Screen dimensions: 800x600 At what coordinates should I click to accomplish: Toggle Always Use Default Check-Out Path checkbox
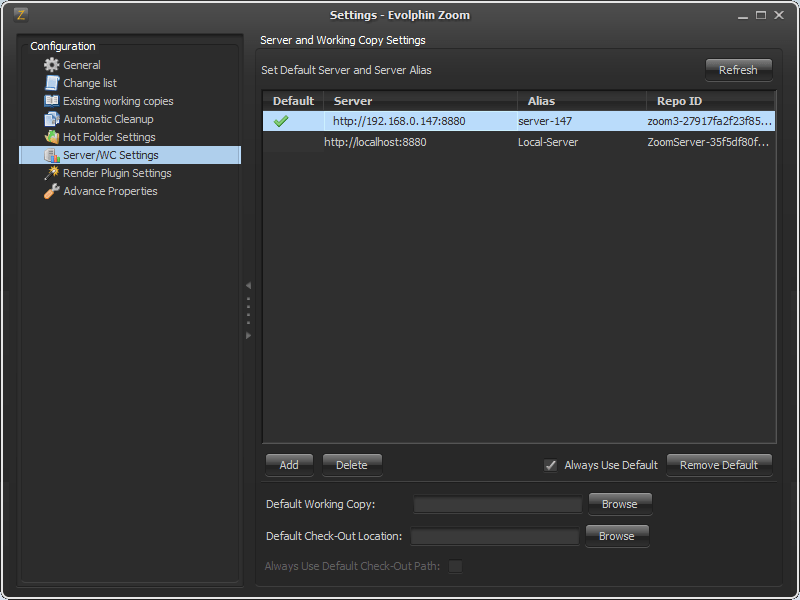click(x=455, y=566)
